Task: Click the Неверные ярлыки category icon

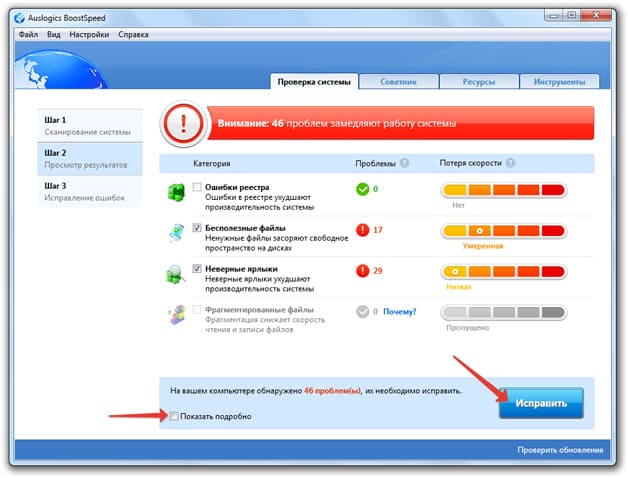Action: [x=175, y=274]
